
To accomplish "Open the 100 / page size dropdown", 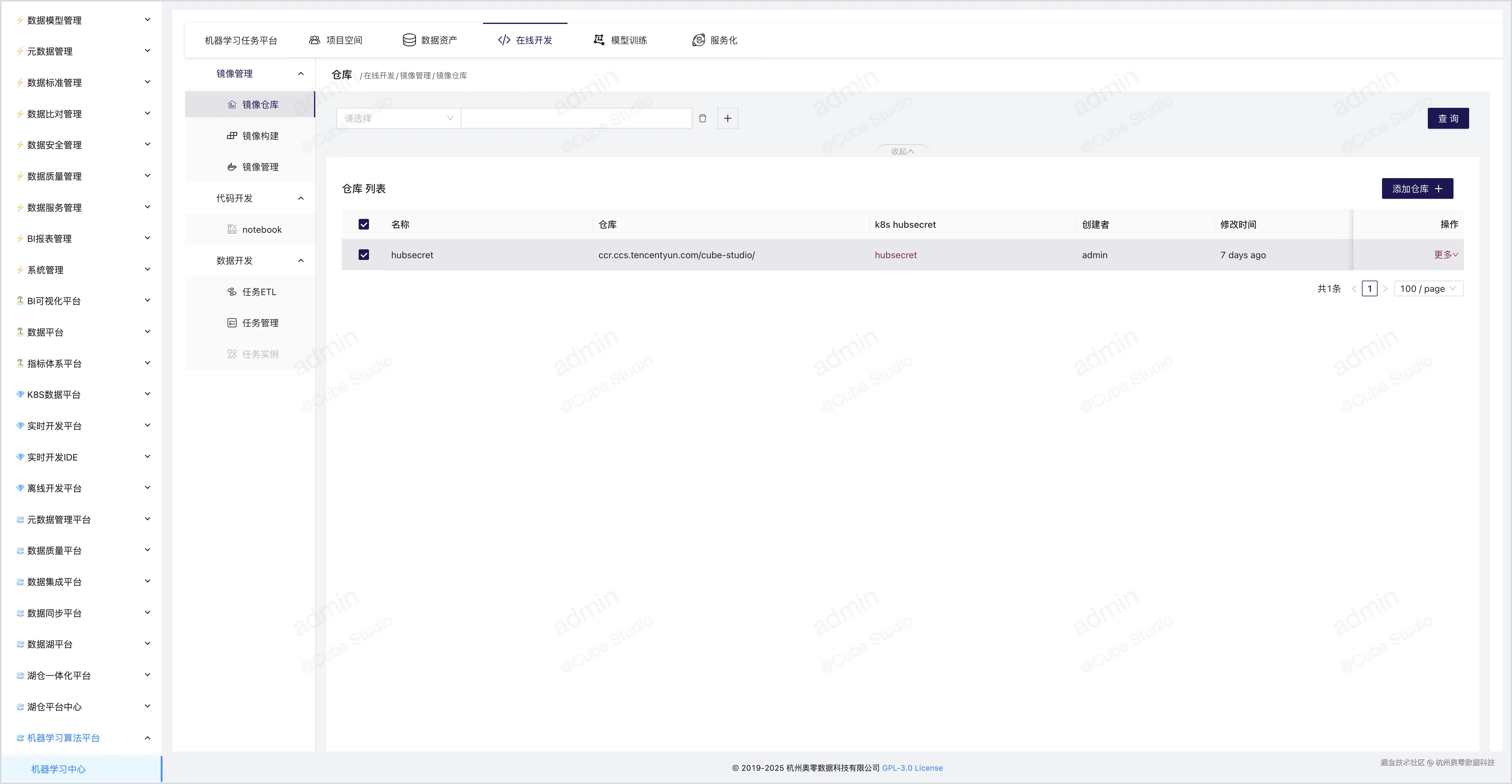I will [1428, 289].
